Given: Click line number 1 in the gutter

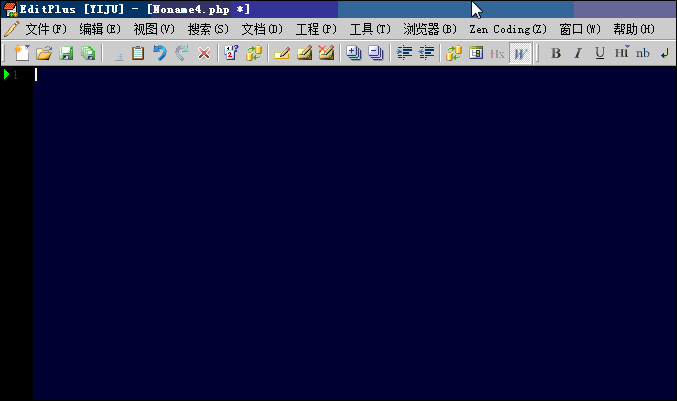Looking at the screenshot, I should click(16, 75).
